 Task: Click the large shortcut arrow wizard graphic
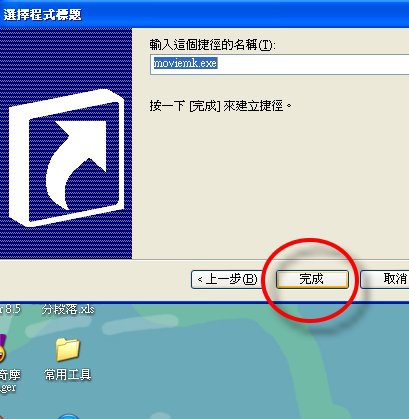[66, 158]
